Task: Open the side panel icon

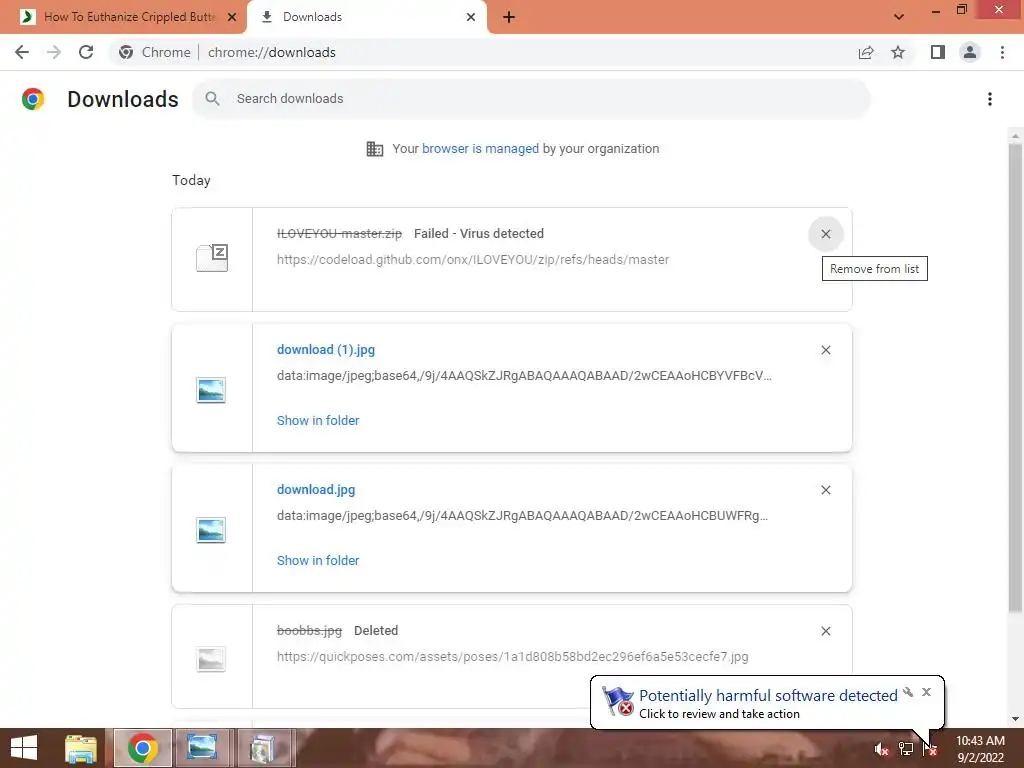Action: (938, 52)
